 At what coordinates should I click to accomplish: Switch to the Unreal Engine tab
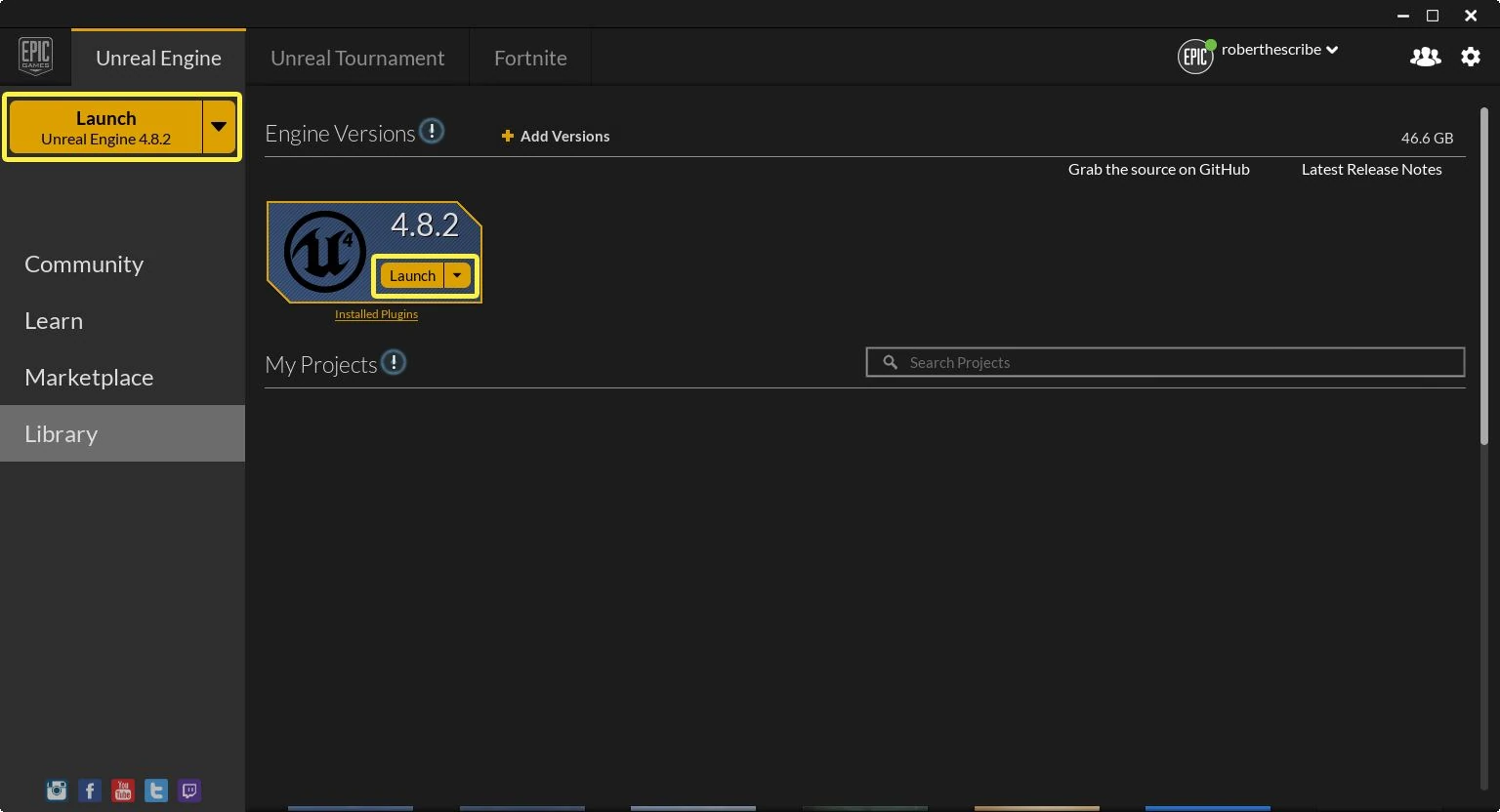pos(158,58)
